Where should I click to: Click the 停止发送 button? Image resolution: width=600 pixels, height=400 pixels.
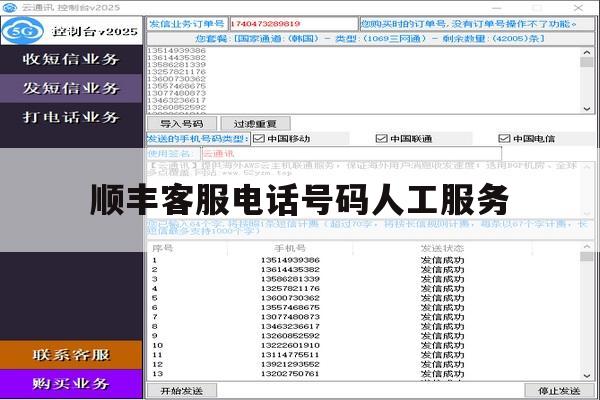[559, 391]
